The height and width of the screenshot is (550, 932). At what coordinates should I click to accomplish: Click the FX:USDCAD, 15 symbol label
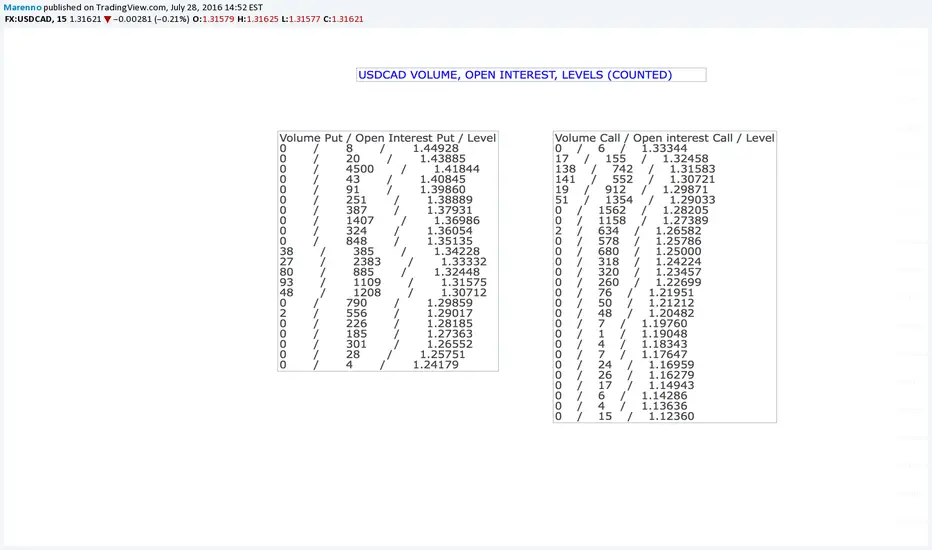pyautogui.click(x=36, y=19)
